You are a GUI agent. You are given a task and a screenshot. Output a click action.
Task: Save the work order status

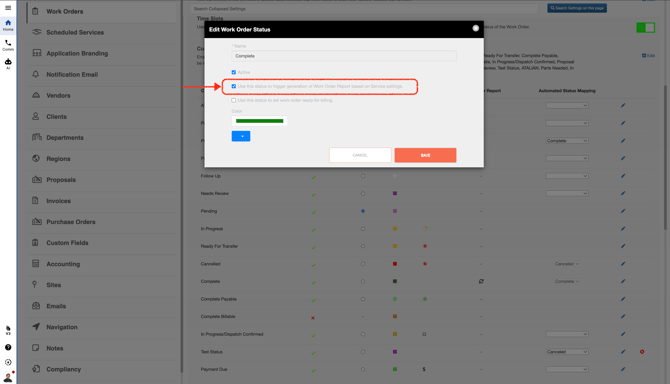click(425, 155)
